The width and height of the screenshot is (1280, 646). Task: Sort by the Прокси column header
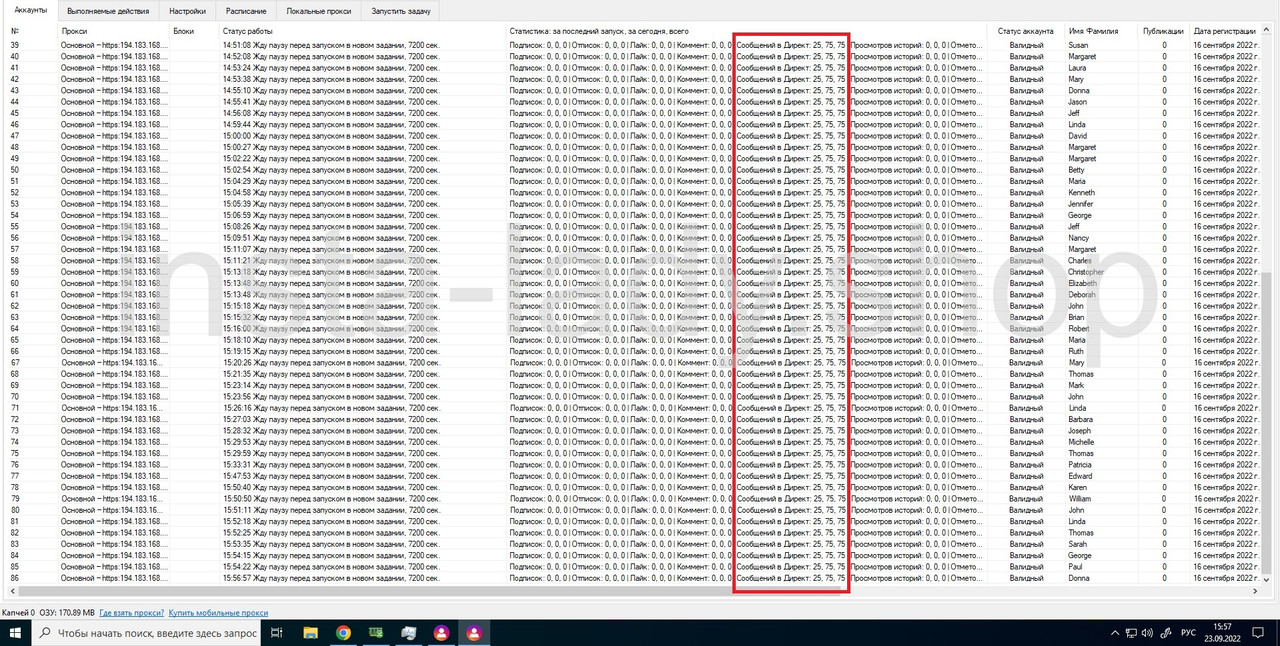[112, 32]
